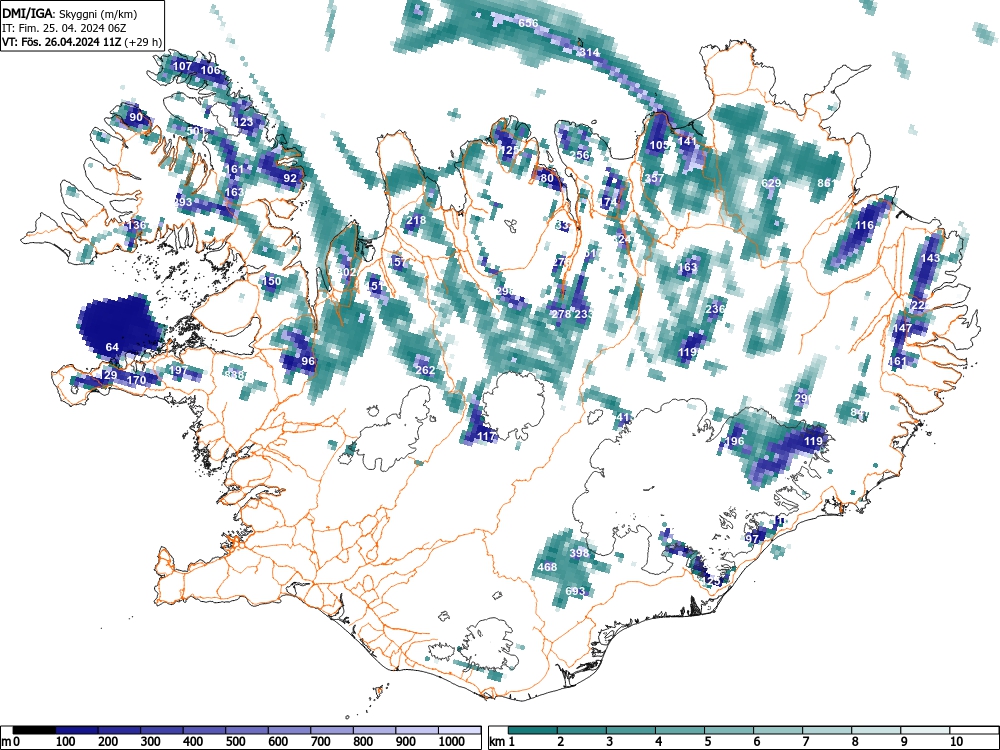The image size is (1000, 750).
Task: Click the '123' visibility value
Action: click(244, 122)
